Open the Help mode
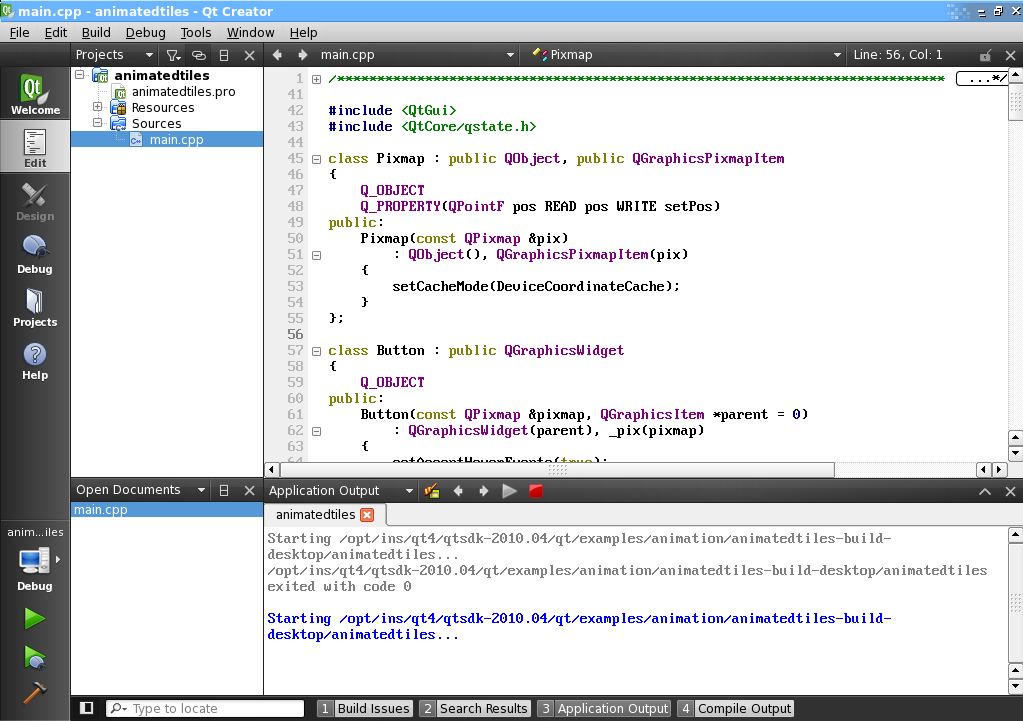Viewport: 1023px width, 721px height. pos(35,361)
